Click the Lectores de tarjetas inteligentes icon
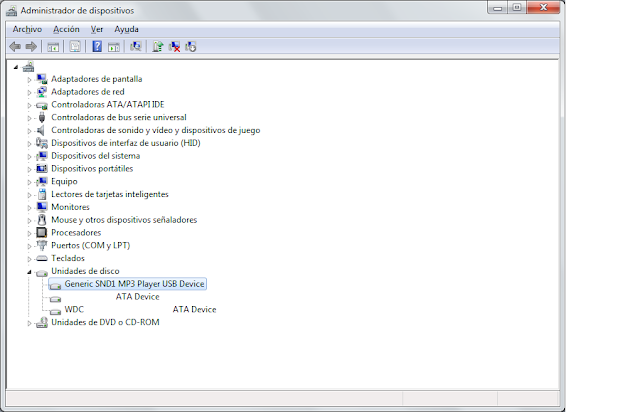640x412 pixels. 42,194
